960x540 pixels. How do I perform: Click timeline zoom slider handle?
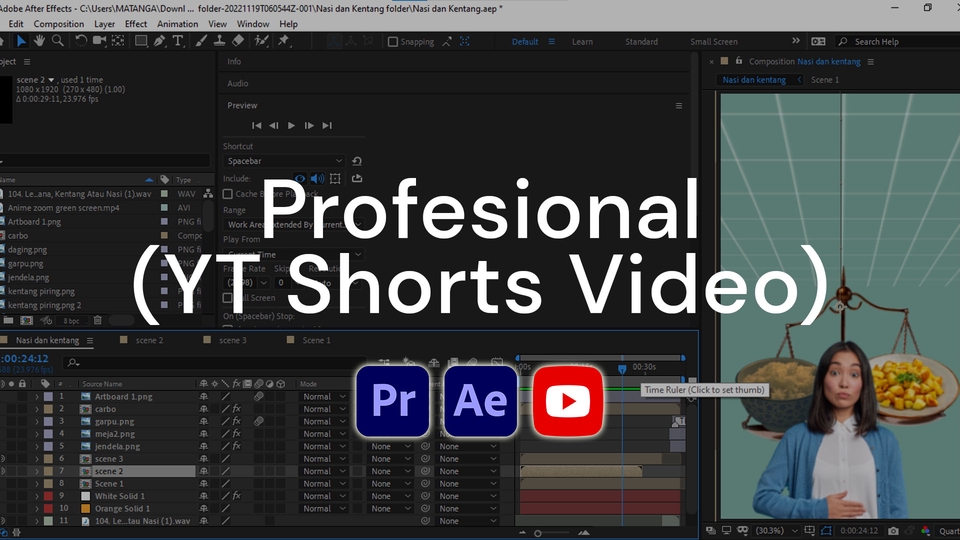pos(538,533)
